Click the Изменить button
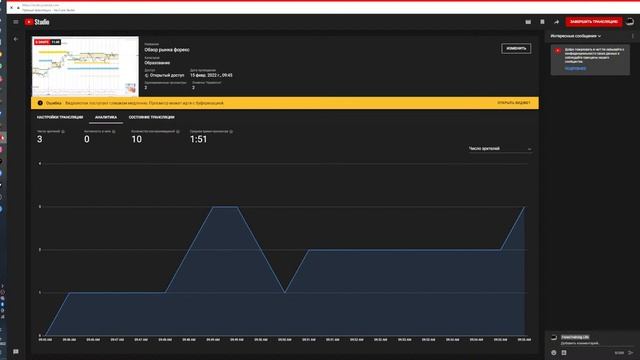640x360 pixels. tap(516, 49)
